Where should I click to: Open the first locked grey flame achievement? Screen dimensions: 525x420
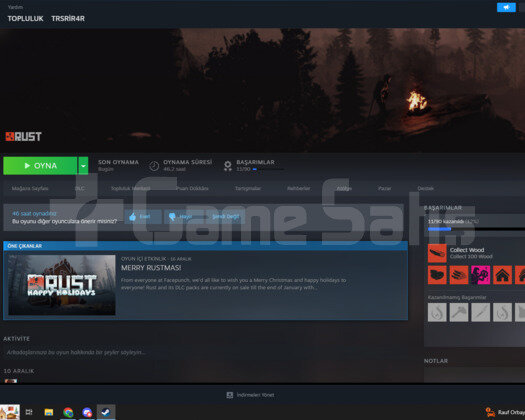(437, 312)
